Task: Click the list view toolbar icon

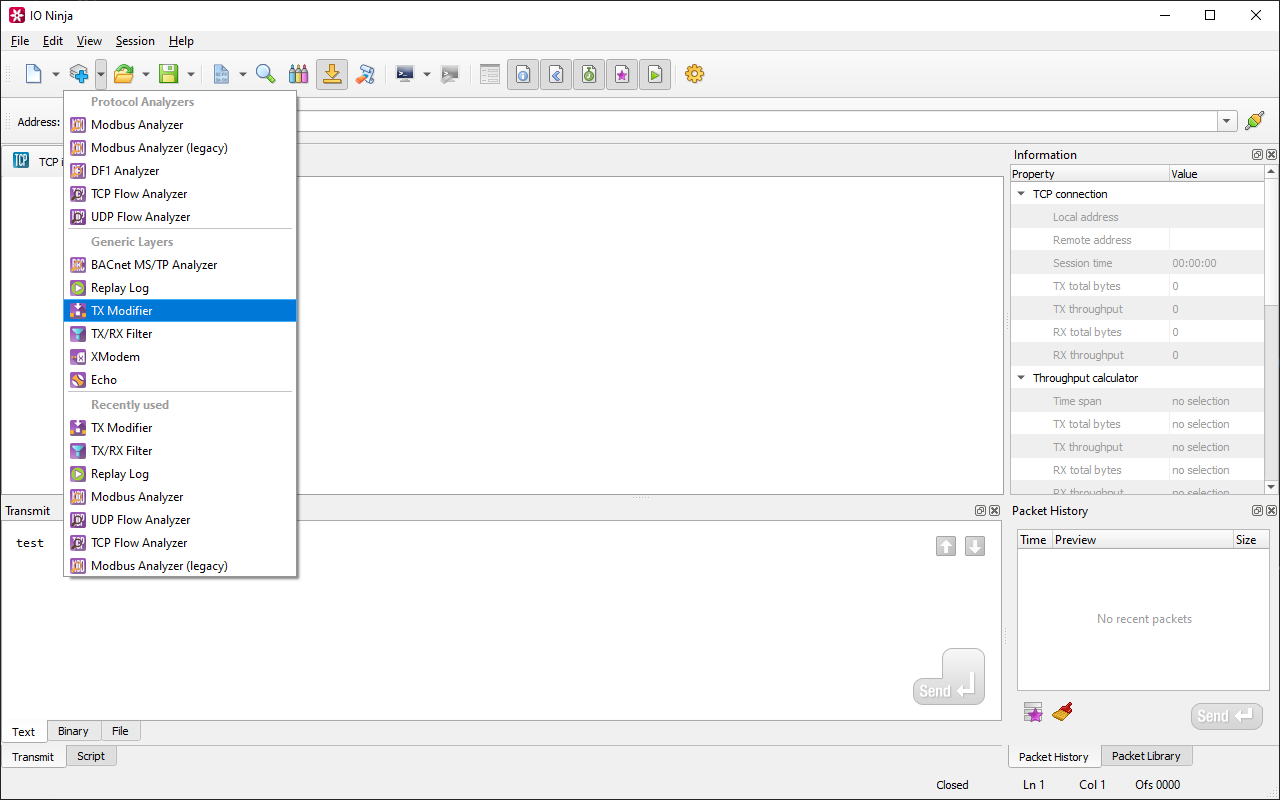Action: 490,74
